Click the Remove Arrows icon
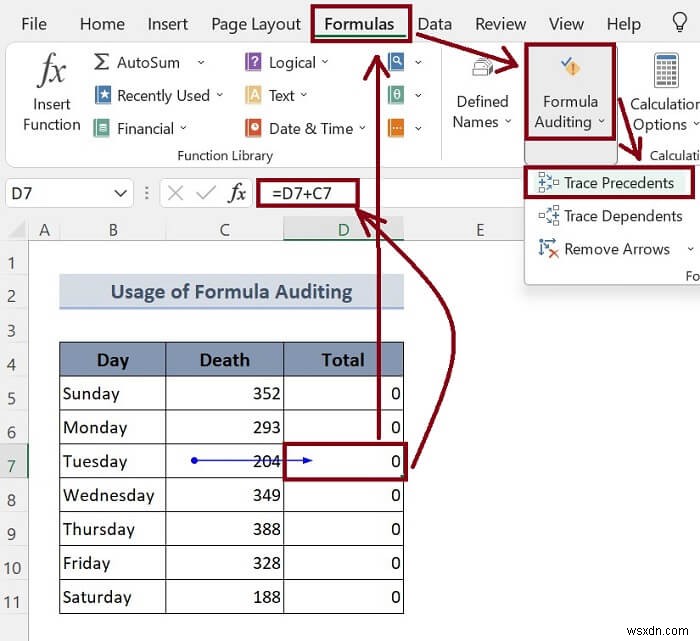700x641 pixels. (548, 249)
